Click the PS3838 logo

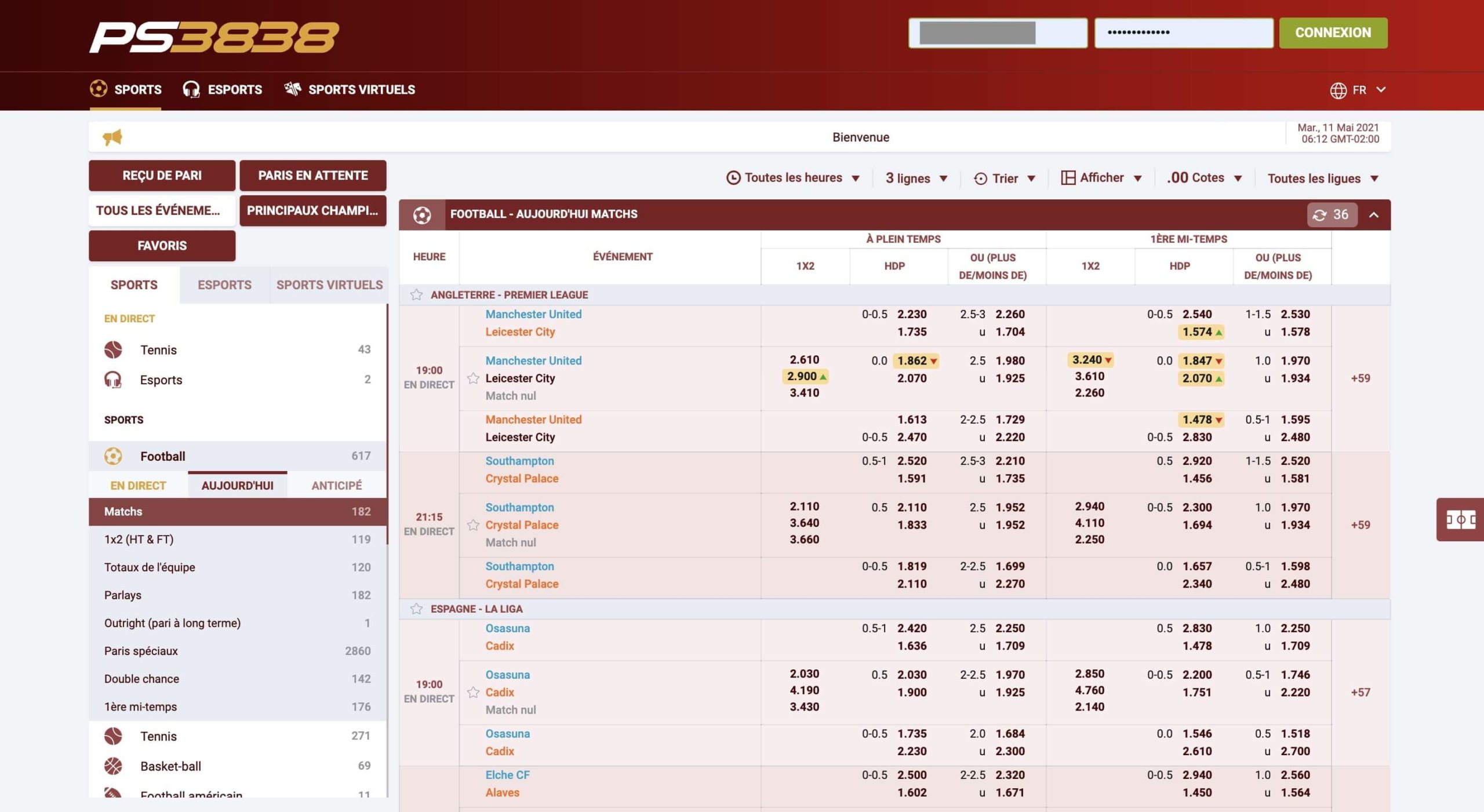pos(214,37)
